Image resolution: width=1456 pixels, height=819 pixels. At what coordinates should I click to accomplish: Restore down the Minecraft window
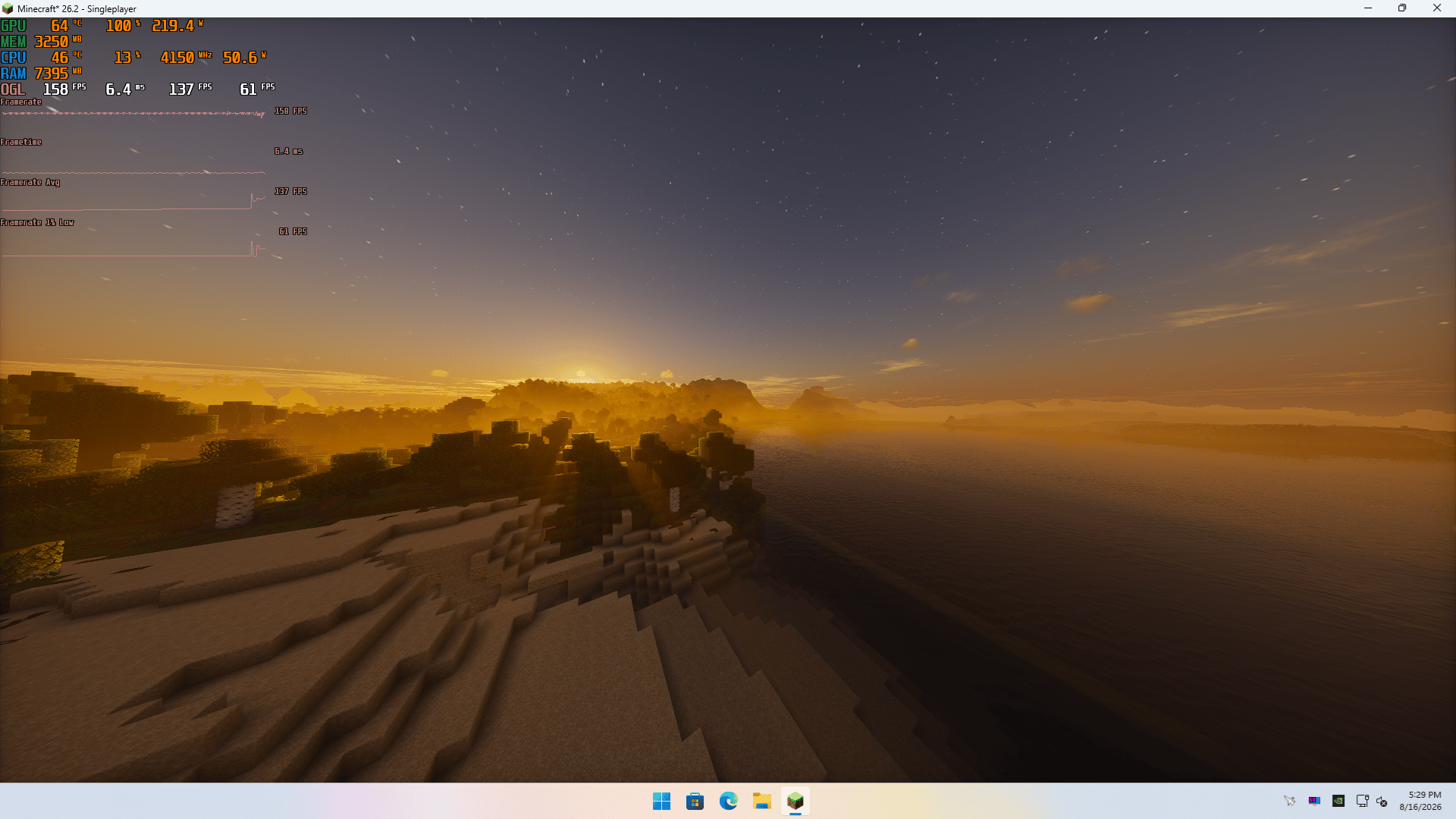point(1402,8)
